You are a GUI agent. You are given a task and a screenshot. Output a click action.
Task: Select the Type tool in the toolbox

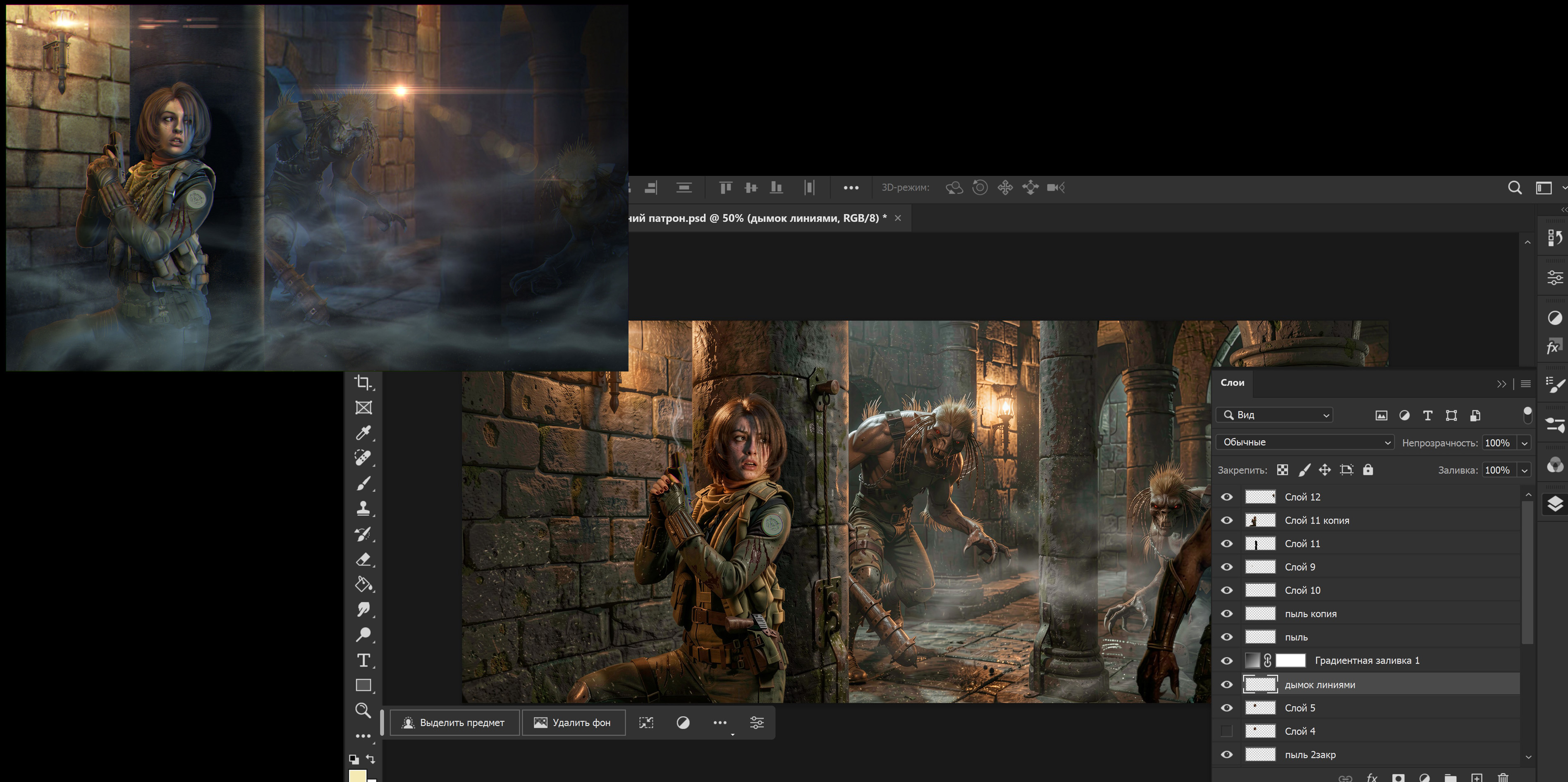coord(363,660)
